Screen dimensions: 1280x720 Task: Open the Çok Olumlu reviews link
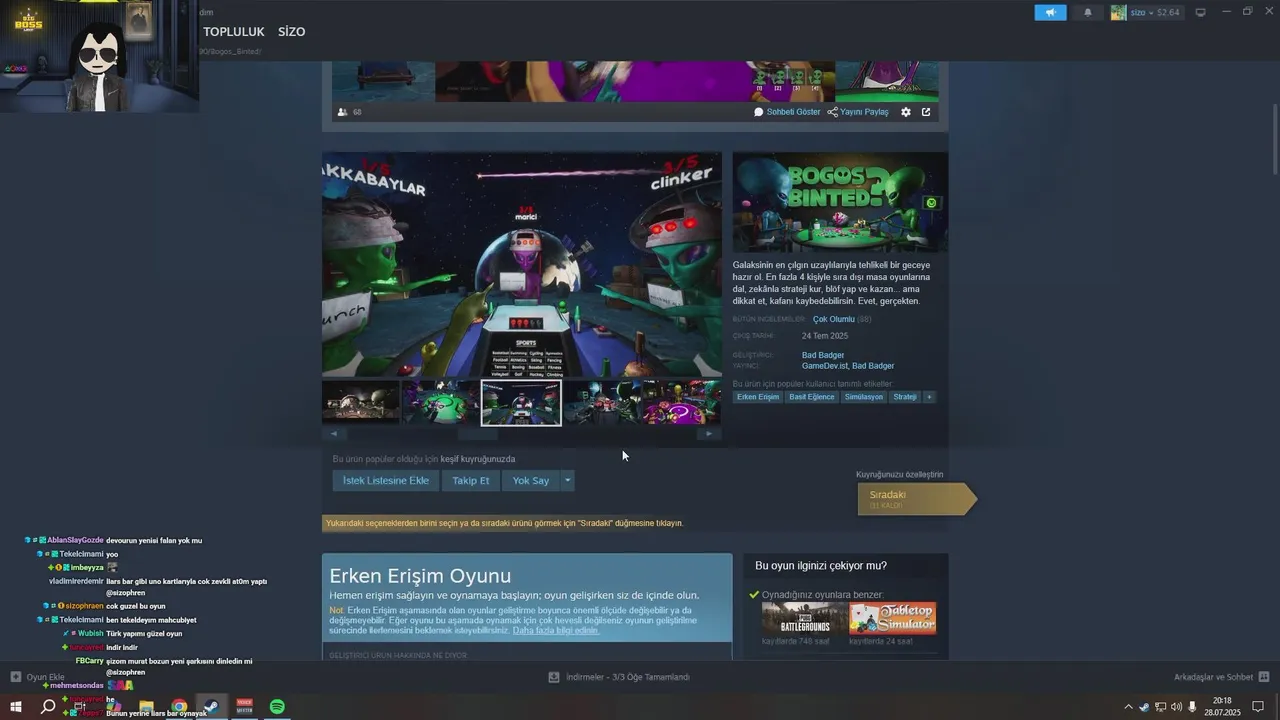[x=833, y=319]
